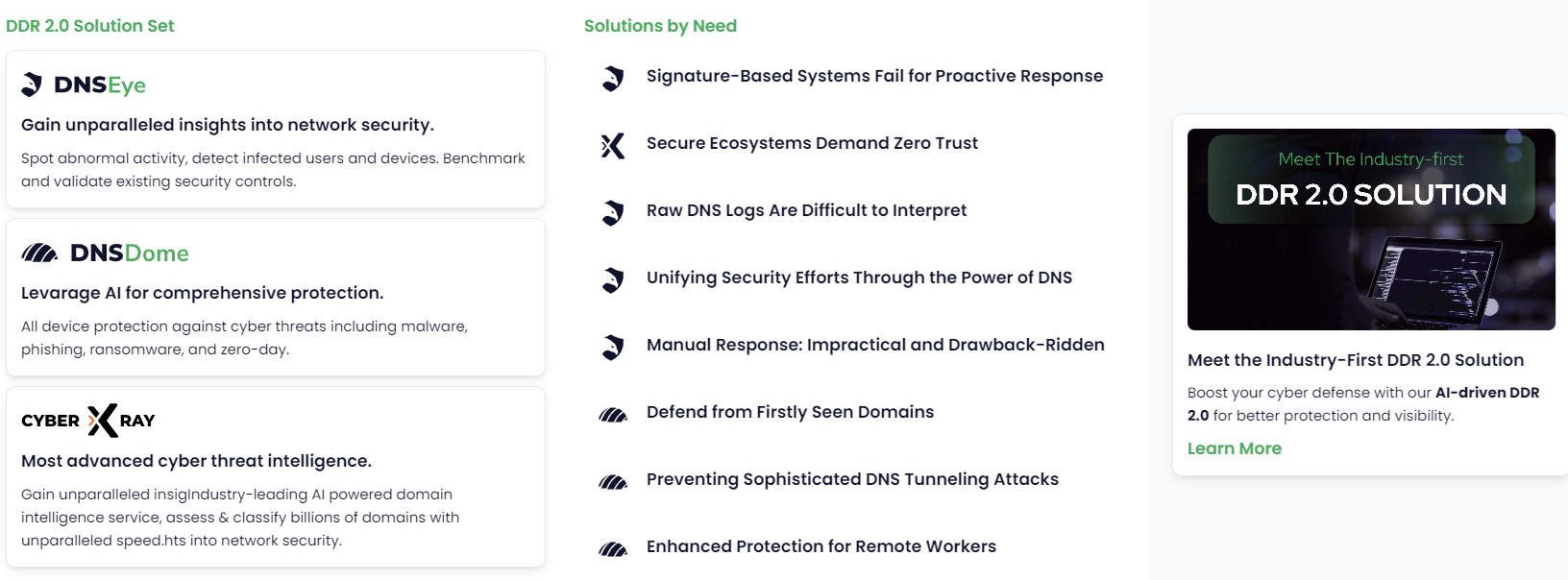The width and height of the screenshot is (1568, 580).
Task: Click the Cyber X-Ray logo
Action: [88, 421]
